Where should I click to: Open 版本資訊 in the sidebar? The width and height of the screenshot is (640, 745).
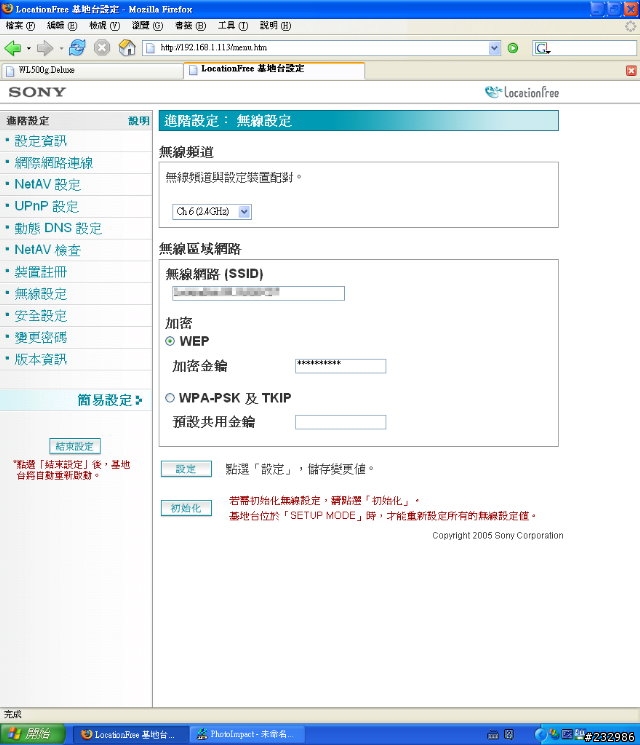[40, 359]
